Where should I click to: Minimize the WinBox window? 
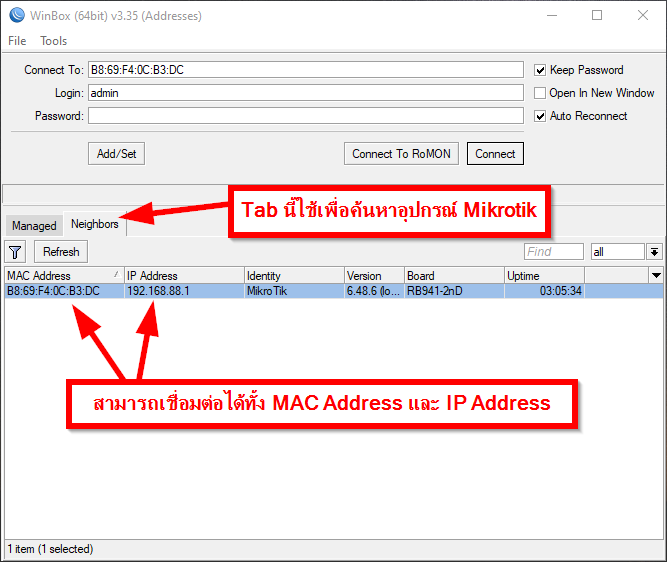552,15
